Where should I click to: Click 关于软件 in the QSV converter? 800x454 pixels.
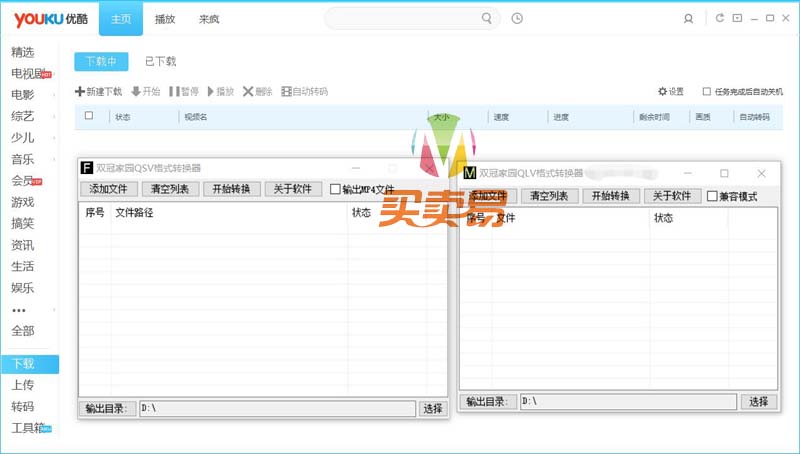pyautogui.click(x=293, y=189)
